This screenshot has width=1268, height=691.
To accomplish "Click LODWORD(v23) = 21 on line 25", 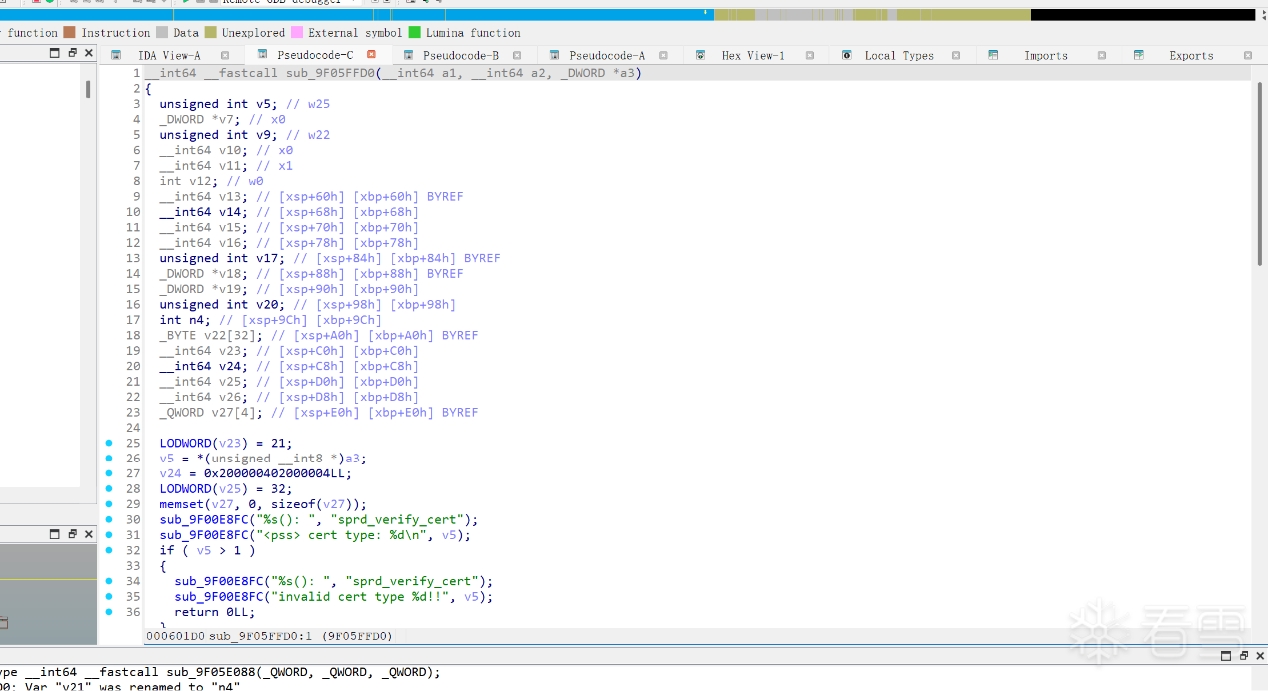I will (x=226, y=443).
